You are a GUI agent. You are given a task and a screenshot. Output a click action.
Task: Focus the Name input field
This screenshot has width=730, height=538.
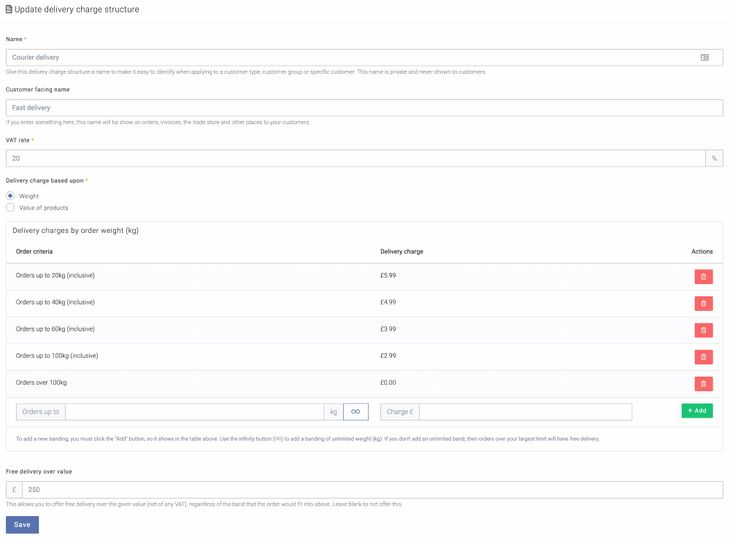pos(350,58)
